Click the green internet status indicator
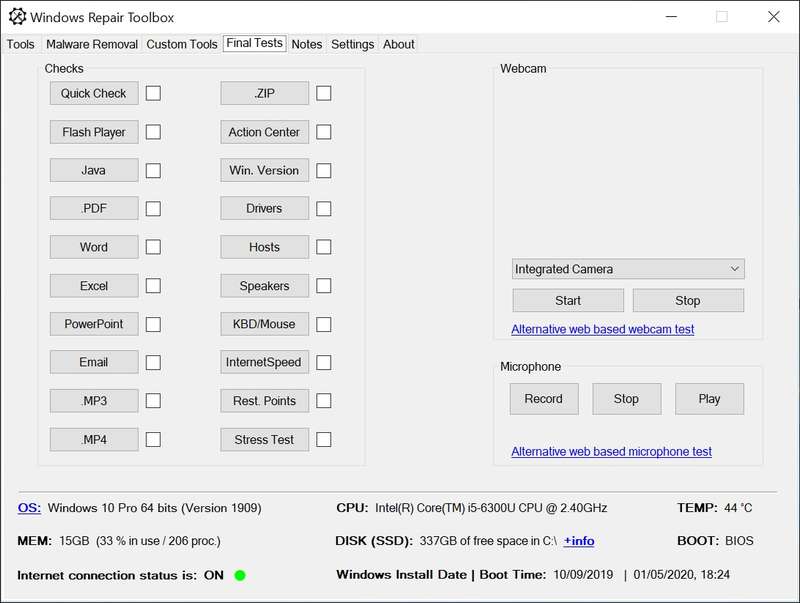Screen dimensions: 800x603 pyautogui.click(x=240, y=575)
